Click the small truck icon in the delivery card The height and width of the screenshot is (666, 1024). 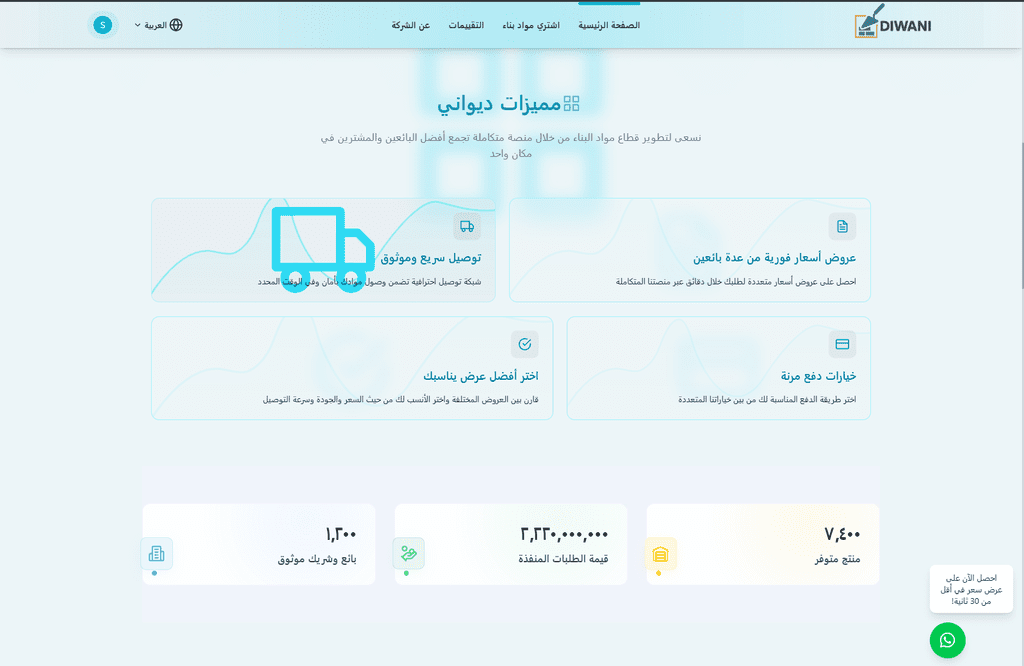467,227
